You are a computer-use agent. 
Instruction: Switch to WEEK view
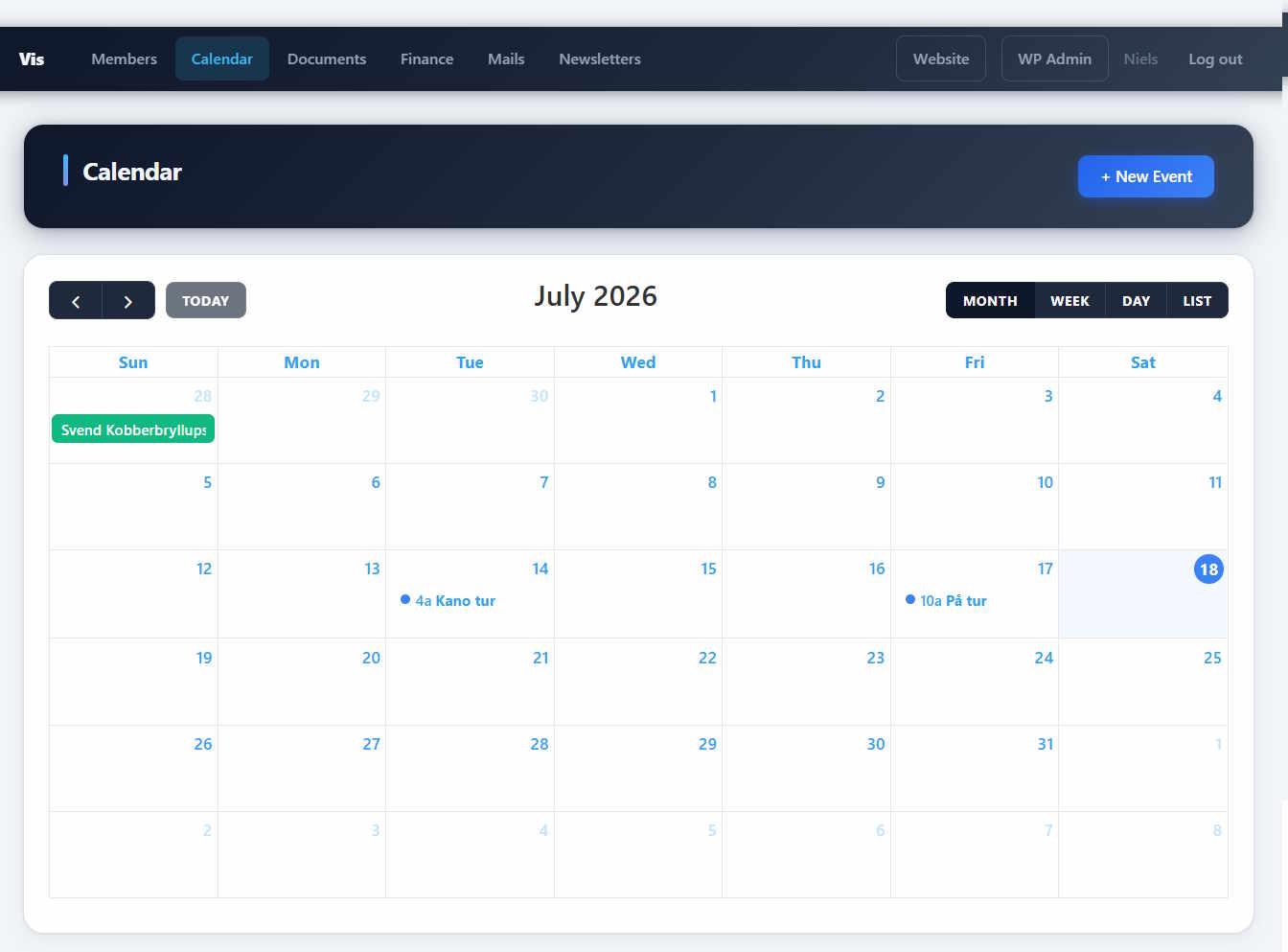pyautogui.click(x=1069, y=300)
